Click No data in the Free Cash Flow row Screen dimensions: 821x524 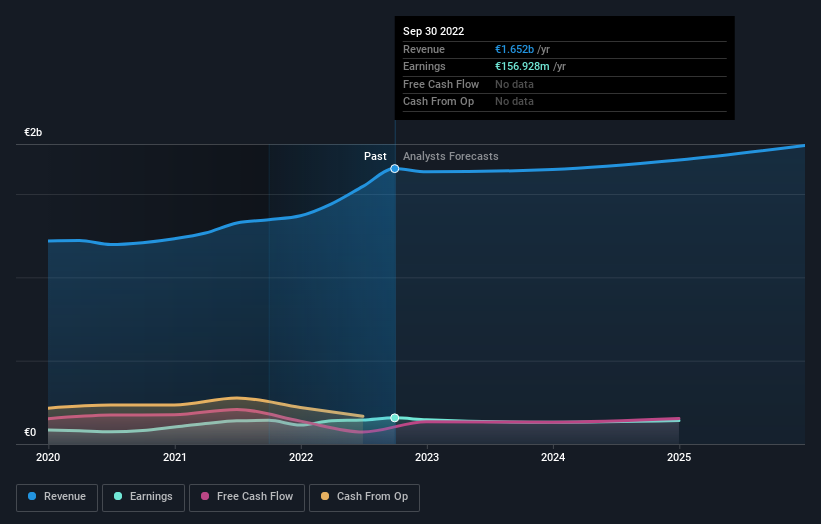[514, 84]
